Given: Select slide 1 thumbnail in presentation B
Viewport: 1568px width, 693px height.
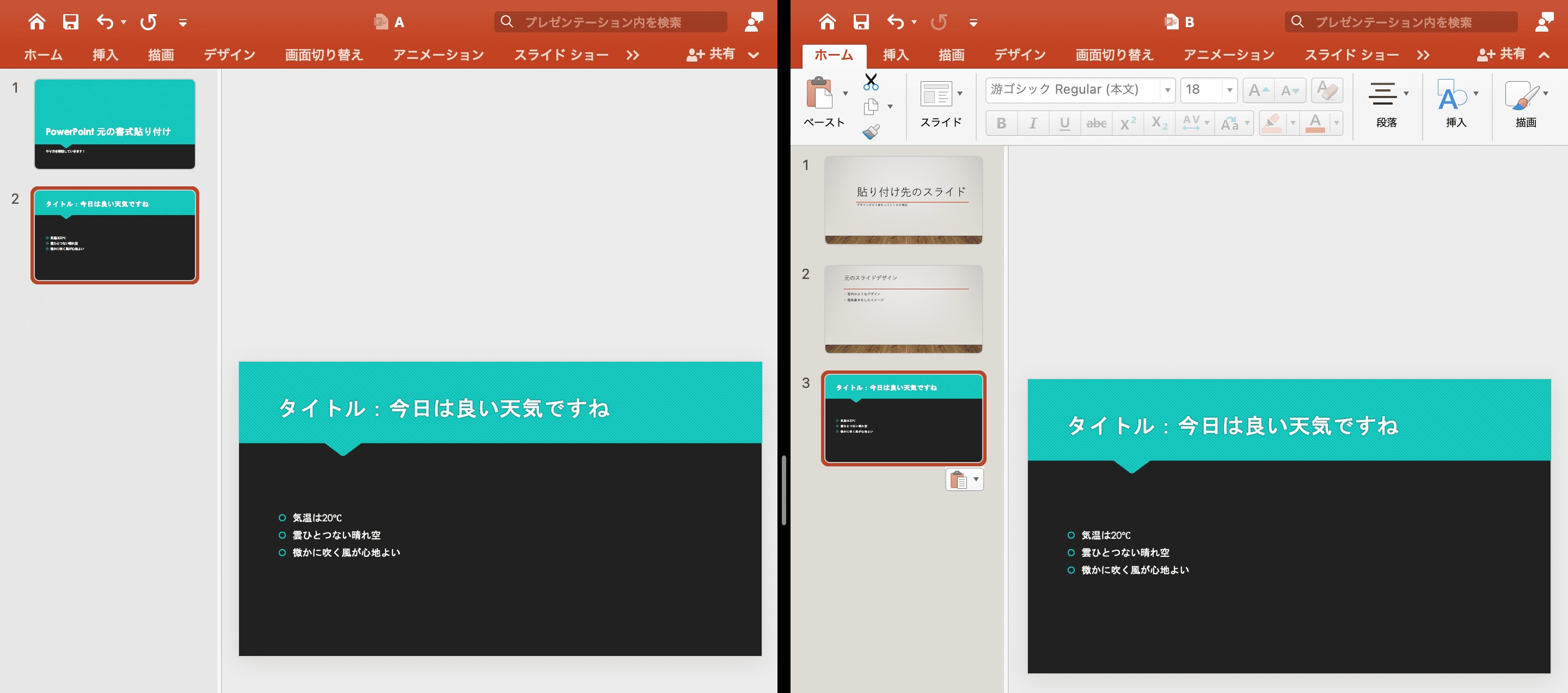Looking at the screenshot, I should point(903,200).
